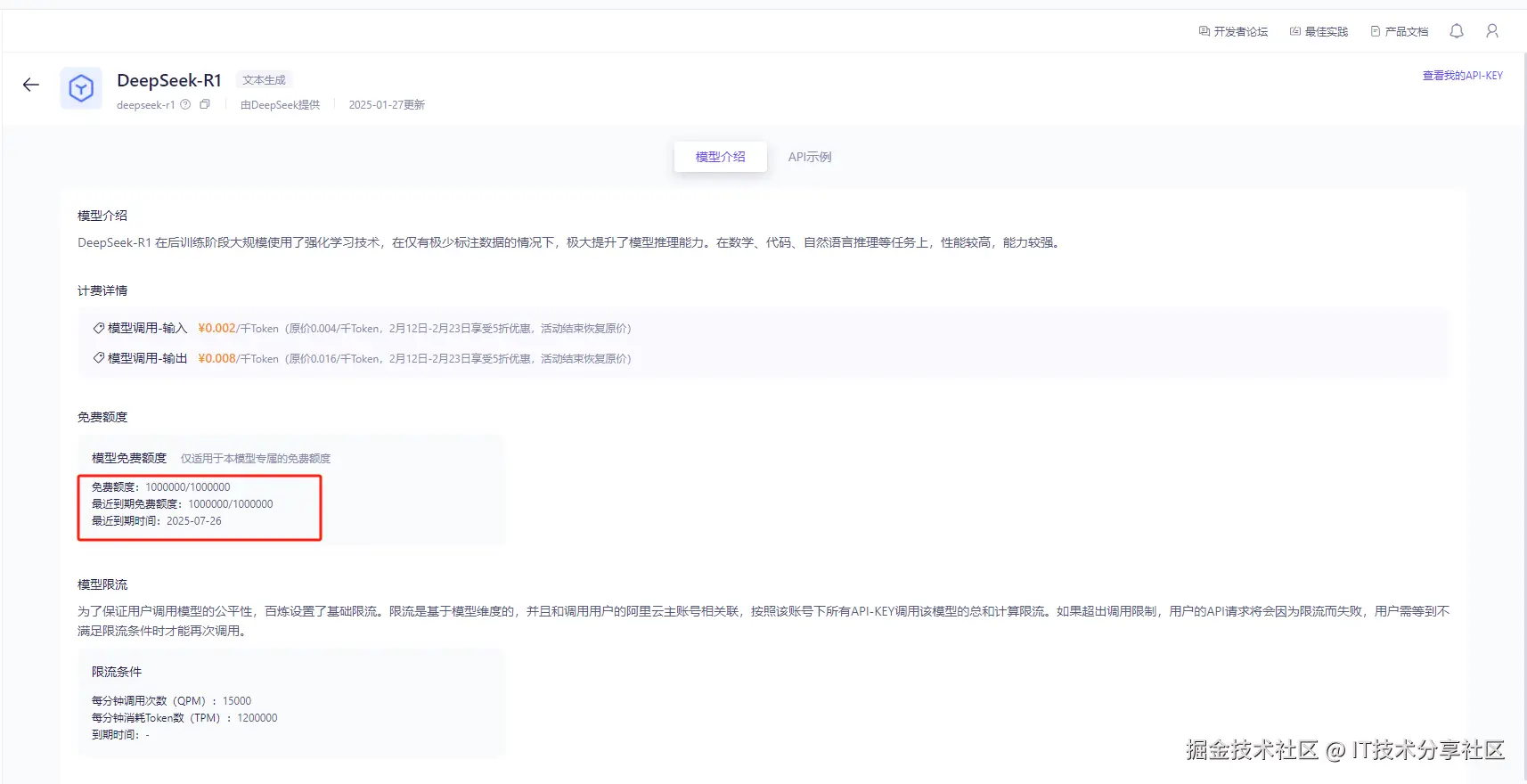Screen dimensions: 1527x784
Task: Click the ¥0.002 input price
Action: [216, 328]
